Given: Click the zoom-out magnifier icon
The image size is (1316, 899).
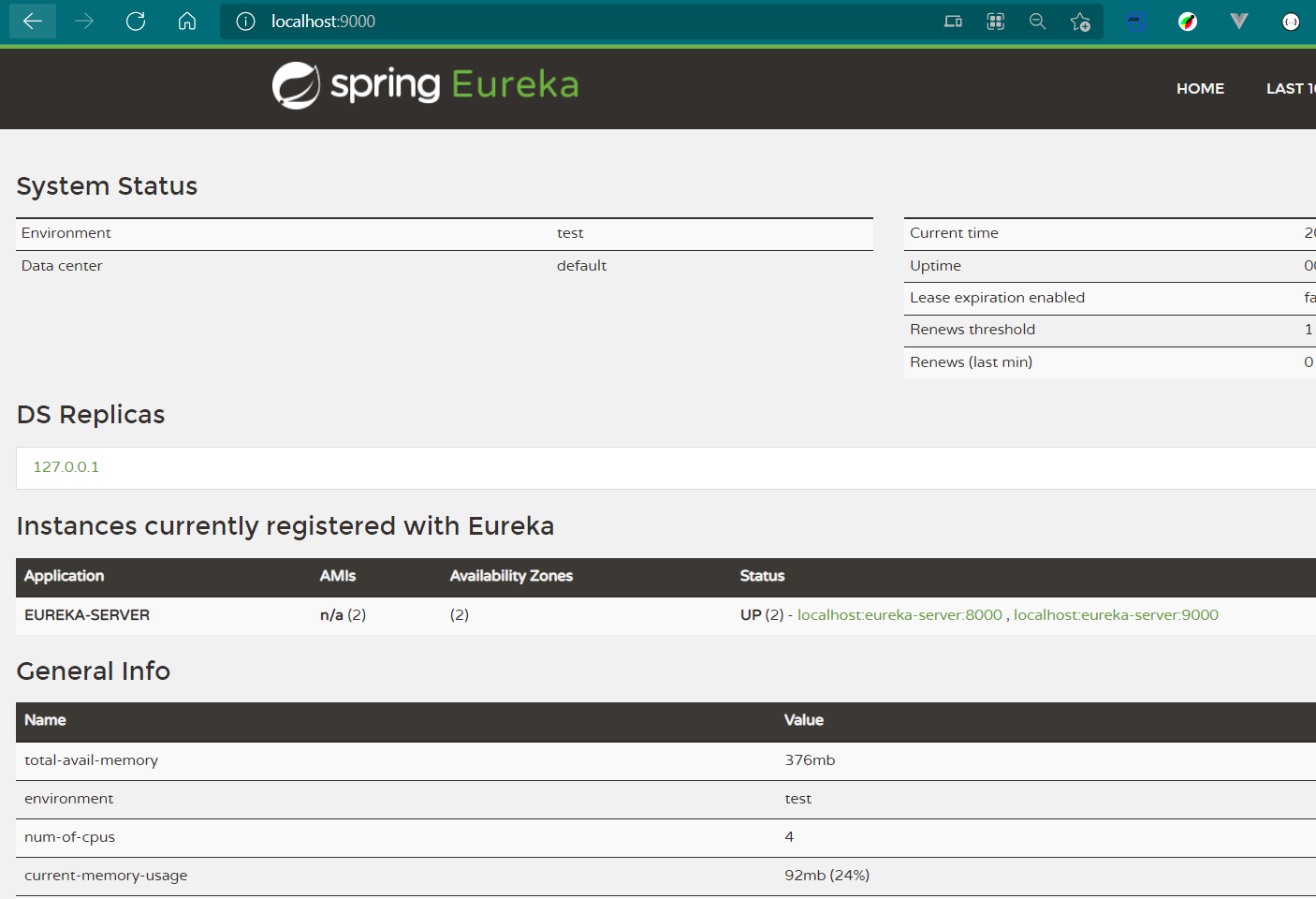Looking at the screenshot, I should pos(1037,22).
